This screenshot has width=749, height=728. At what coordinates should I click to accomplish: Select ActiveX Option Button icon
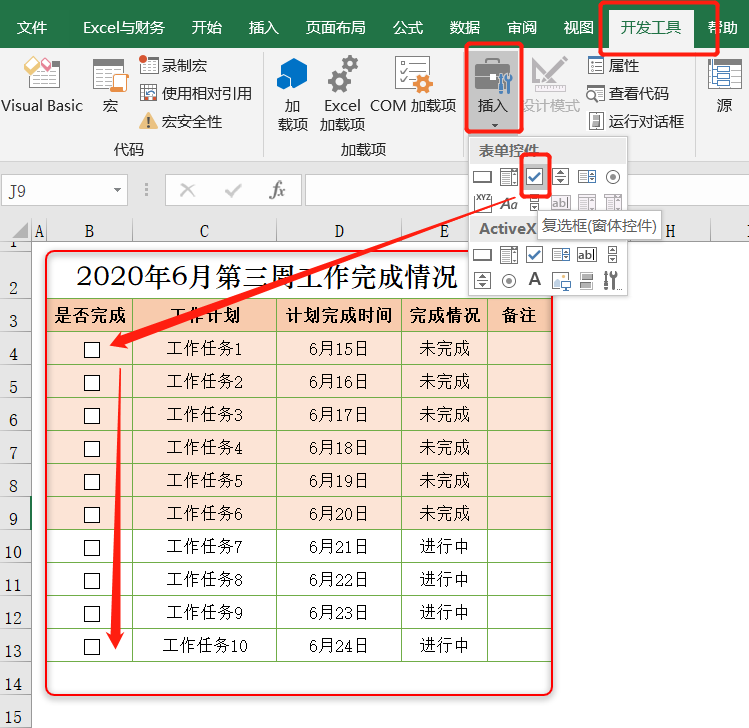click(x=509, y=281)
